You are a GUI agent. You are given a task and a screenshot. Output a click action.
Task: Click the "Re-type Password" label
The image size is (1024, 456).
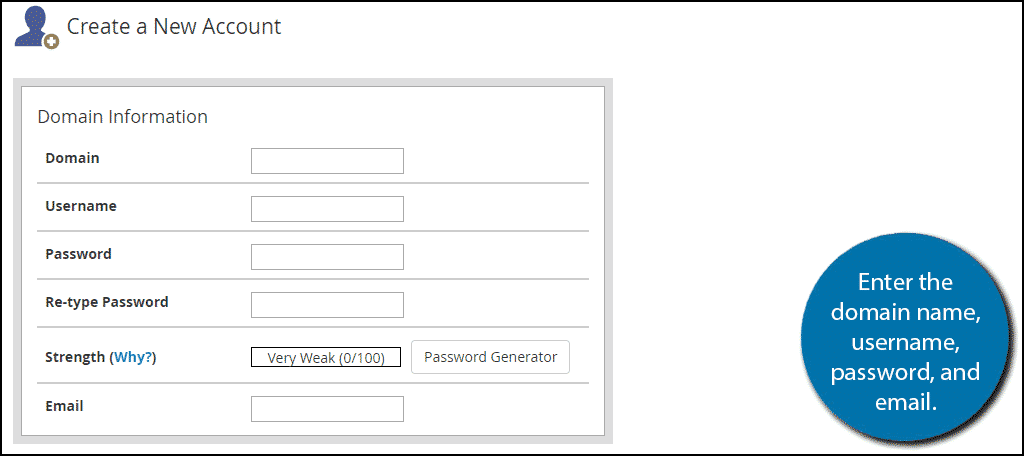coord(106,302)
